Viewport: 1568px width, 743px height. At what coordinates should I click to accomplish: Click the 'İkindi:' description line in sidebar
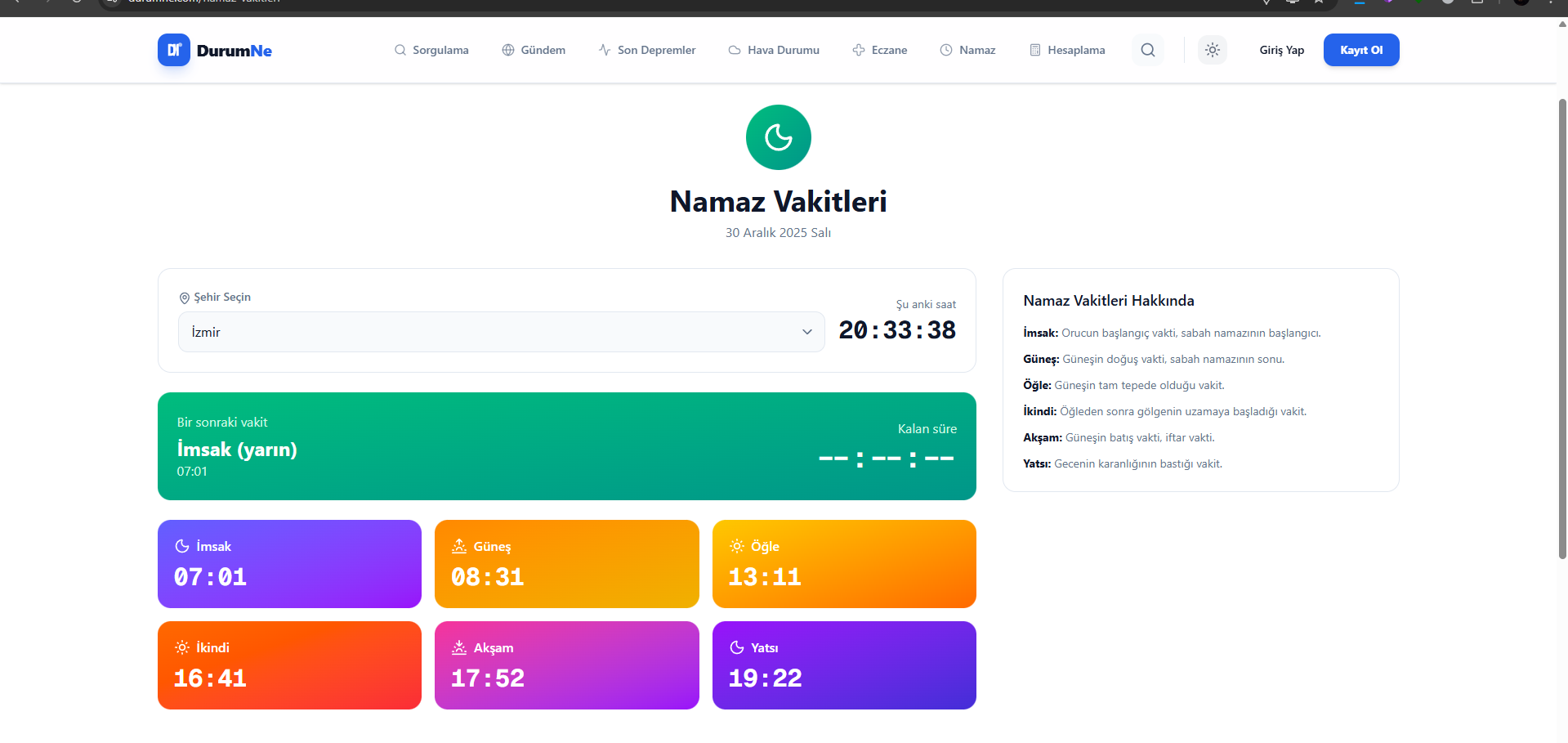(x=1165, y=412)
